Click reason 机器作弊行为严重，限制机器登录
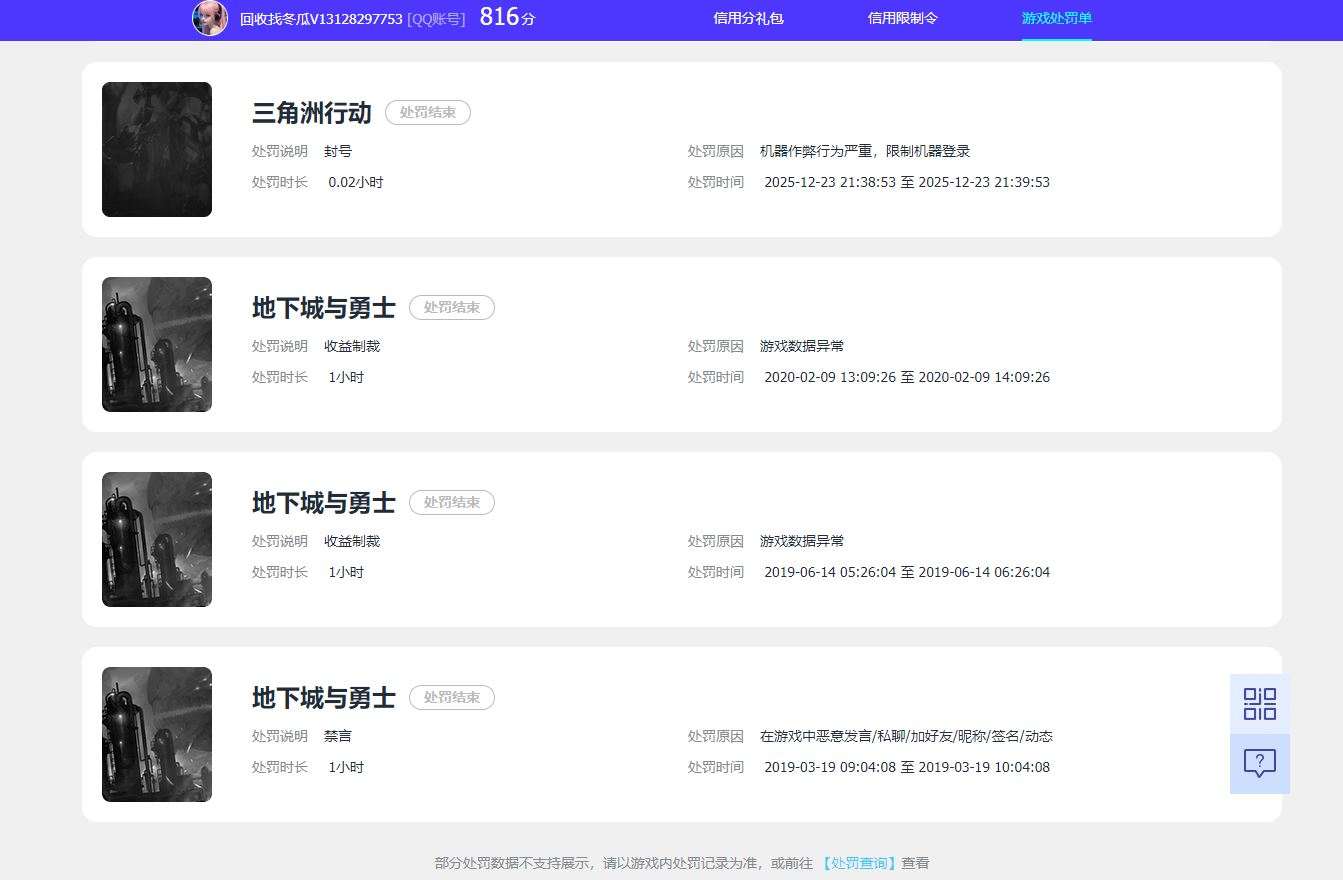This screenshot has height=880, width=1343. [x=865, y=152]
